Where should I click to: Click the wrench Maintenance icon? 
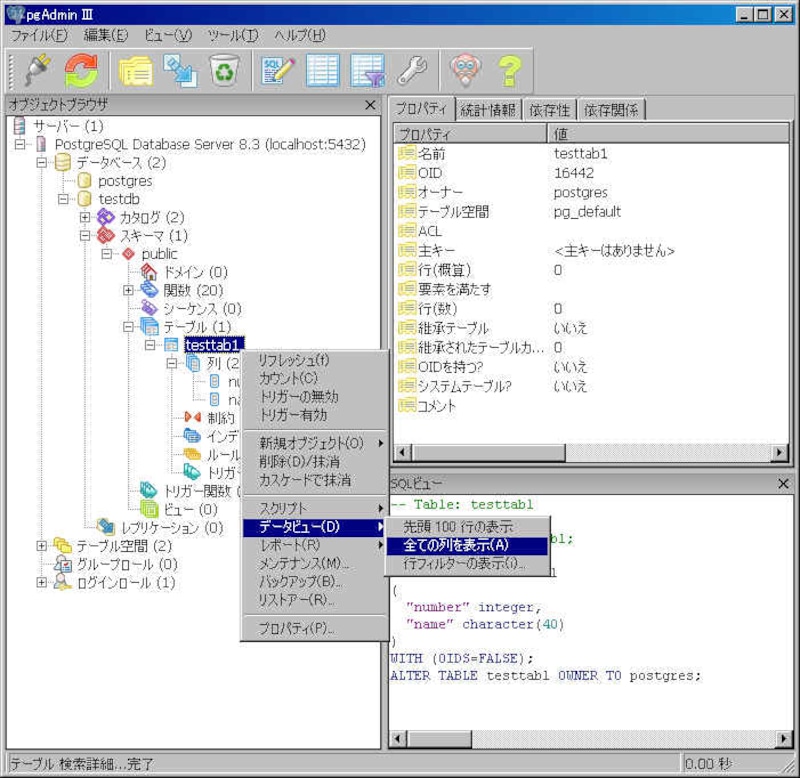pyautogui.click(x=412, y=69)
